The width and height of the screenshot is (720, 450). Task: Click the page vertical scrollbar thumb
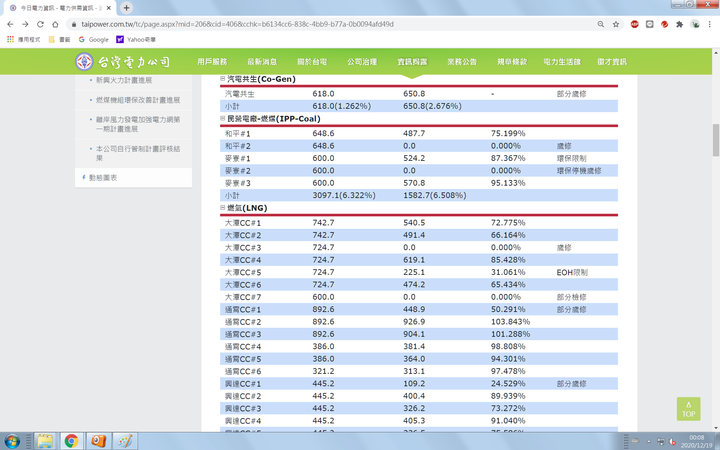tap(715, 140)
